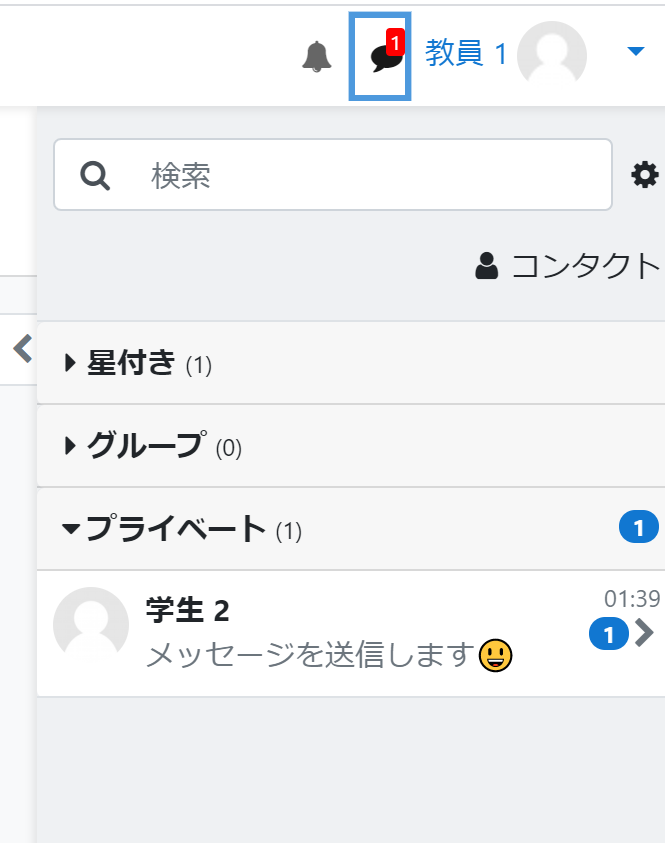The height and width of the screenshot is (843, 665).
Task: Open messaging settings gear icon
Action: point(645,175)
